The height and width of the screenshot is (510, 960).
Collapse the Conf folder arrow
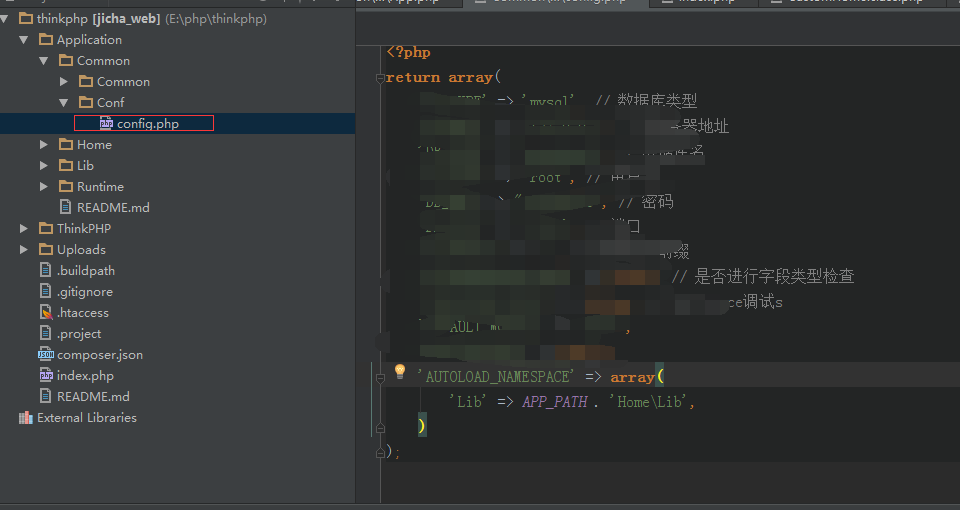click(x=64, y=102)
